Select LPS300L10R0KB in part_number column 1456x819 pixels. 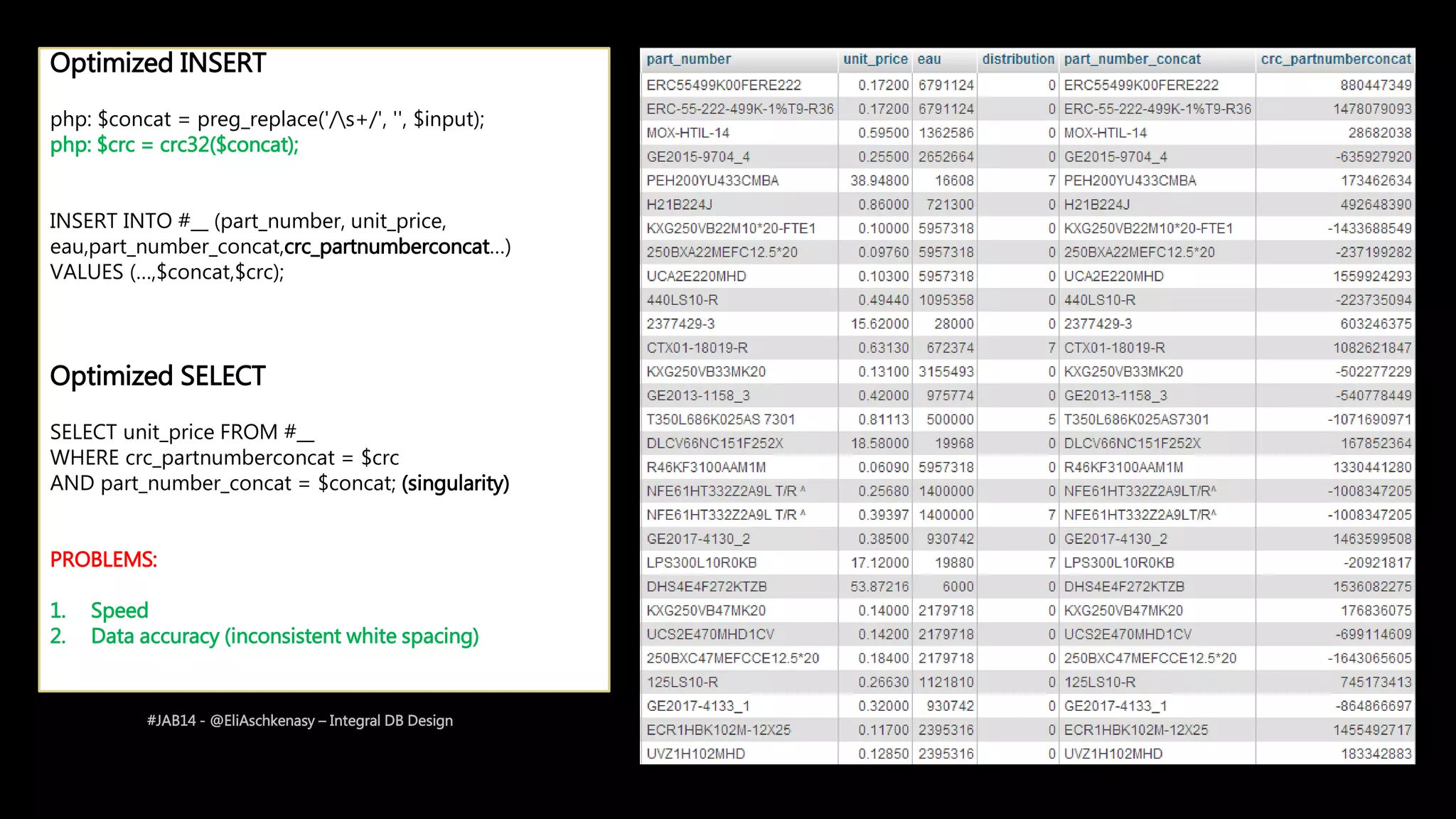pos(701,563)
